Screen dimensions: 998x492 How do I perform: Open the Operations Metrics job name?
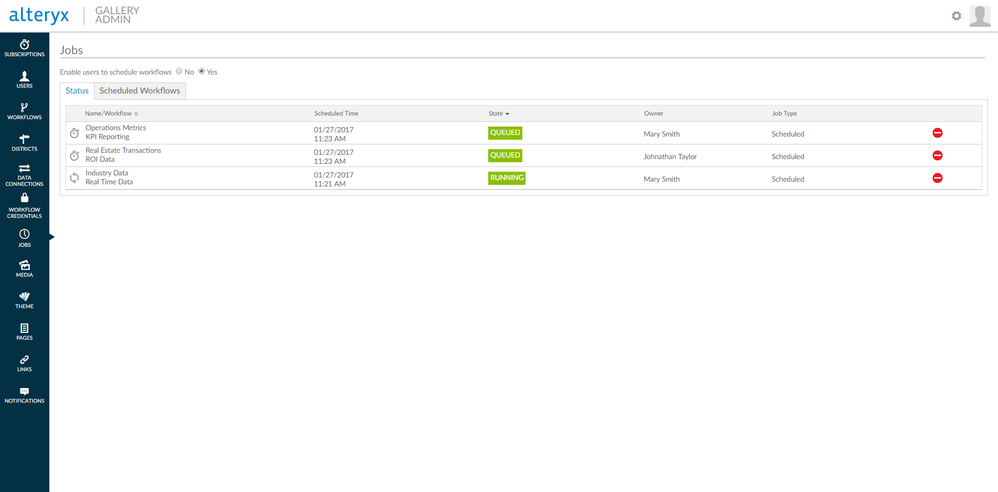(116, 128)
